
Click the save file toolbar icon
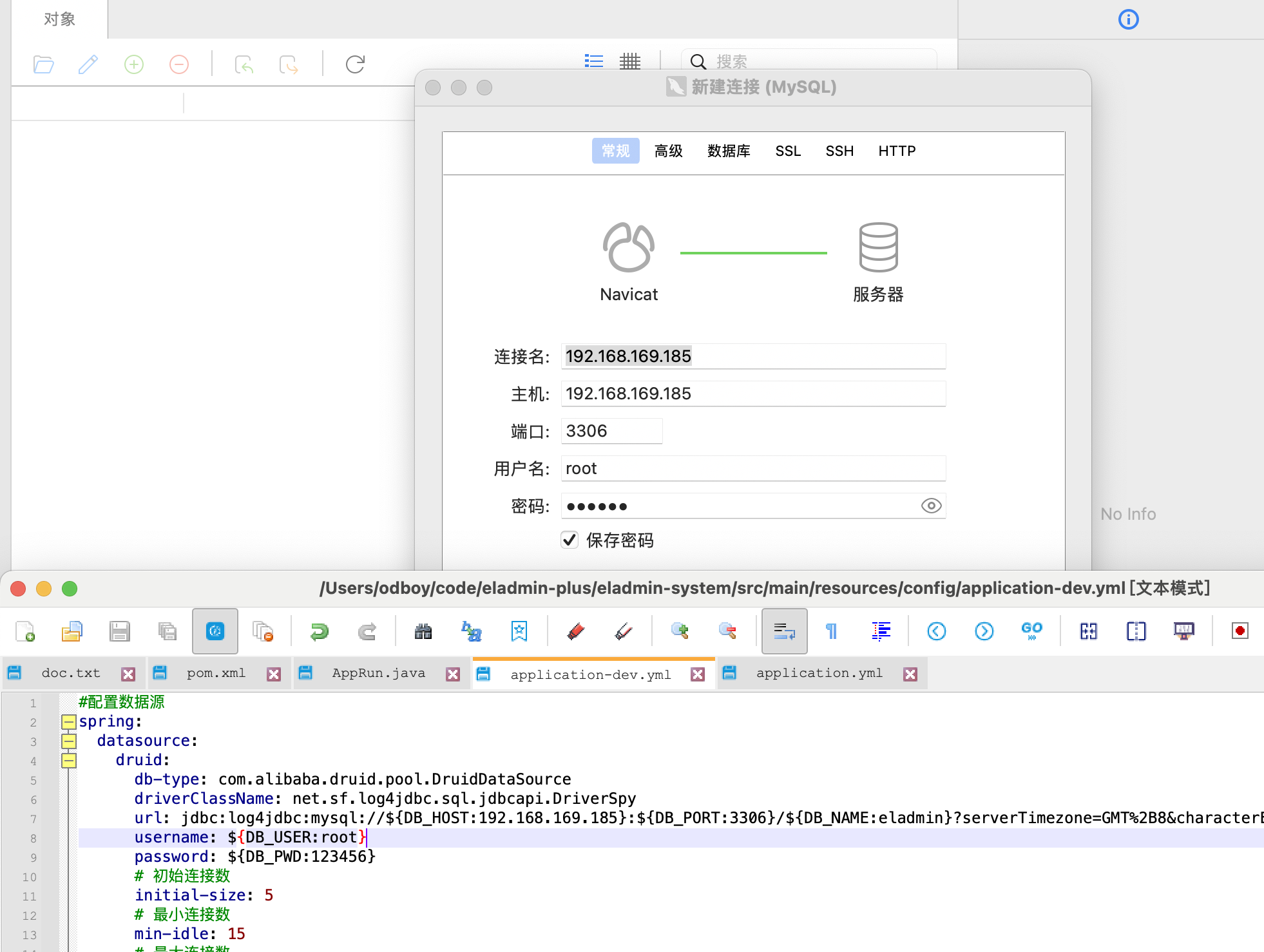119,631
